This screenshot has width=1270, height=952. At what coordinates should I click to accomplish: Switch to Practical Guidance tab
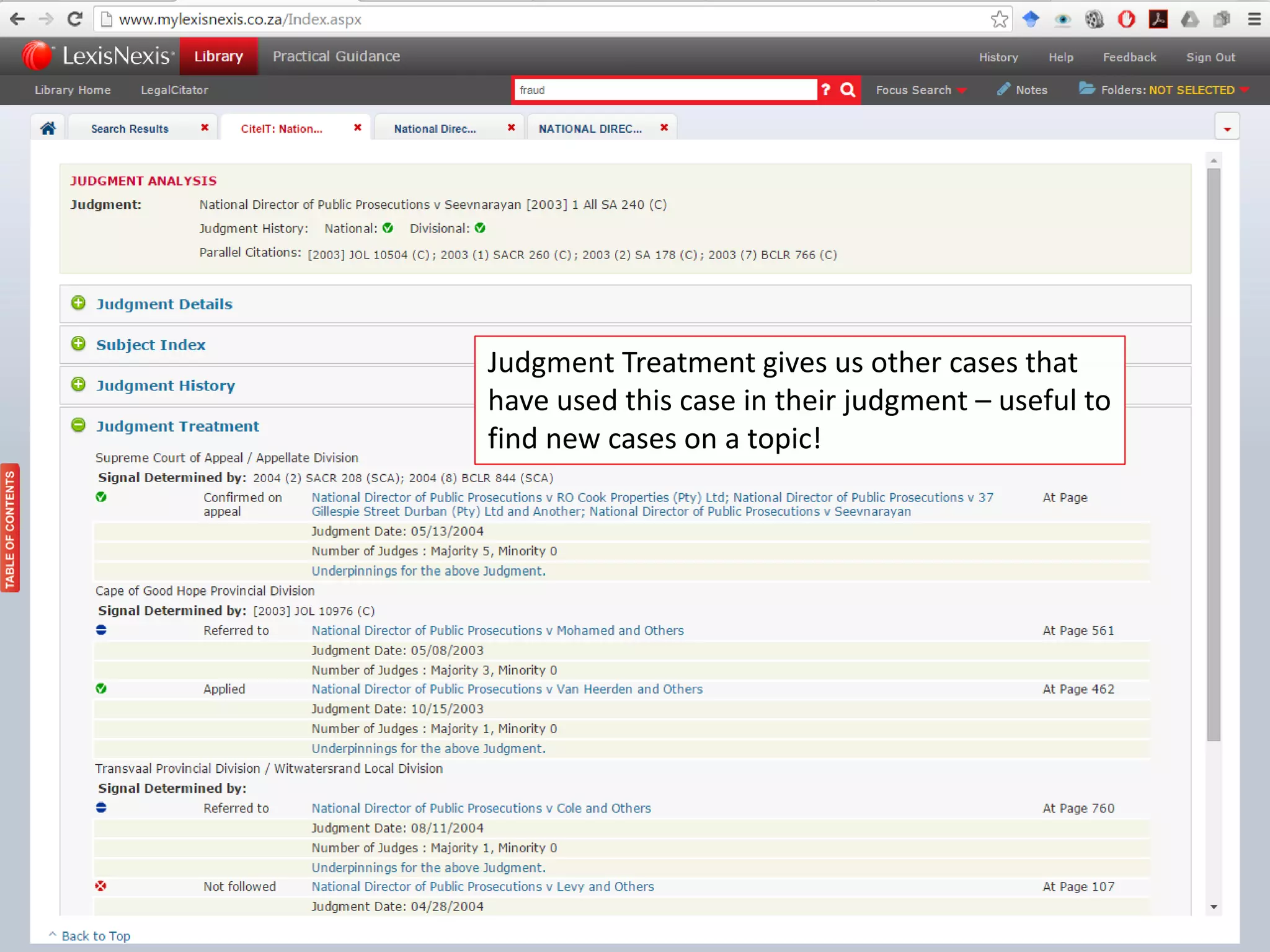pyautogui.click(x=336, y=56)
